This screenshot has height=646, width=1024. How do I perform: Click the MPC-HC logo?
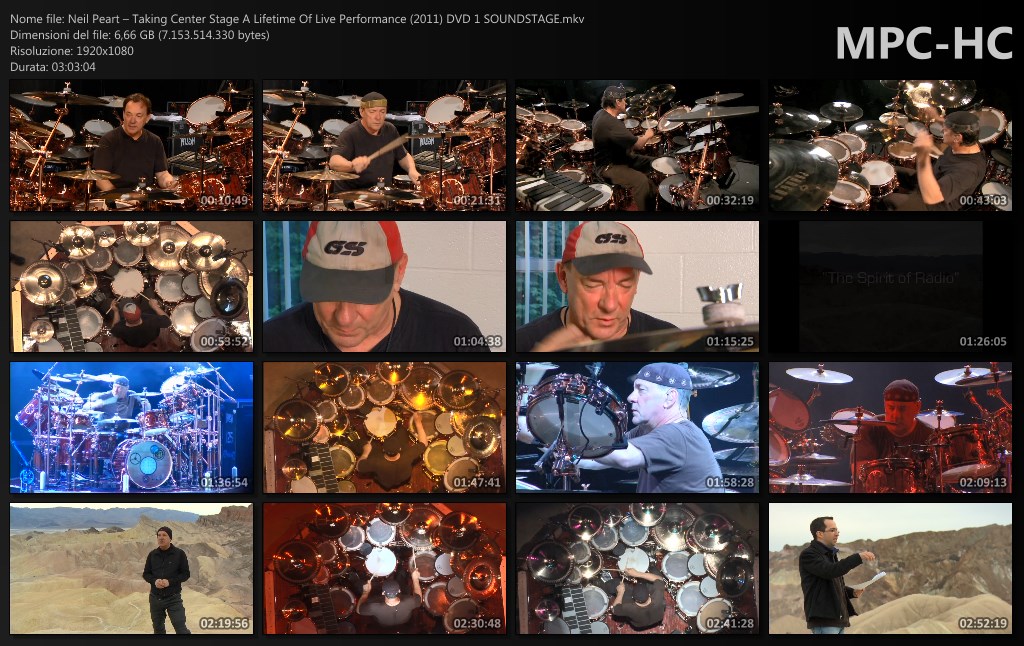[x=922, y=42]
